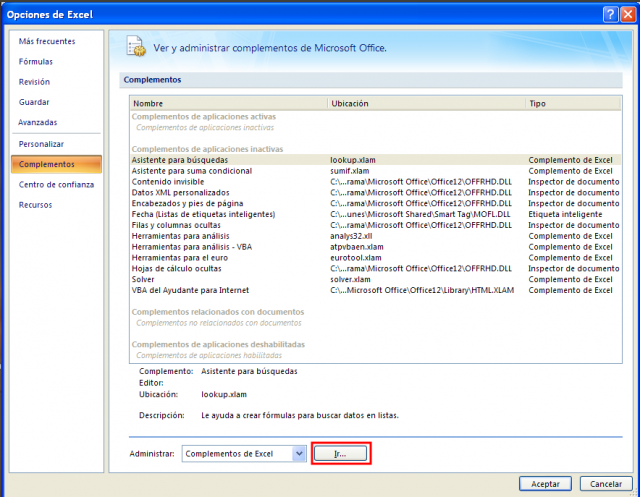Screen dimensions: 640x497
Task: Sort by the Ubicación column header
Action: pos(427,104)
